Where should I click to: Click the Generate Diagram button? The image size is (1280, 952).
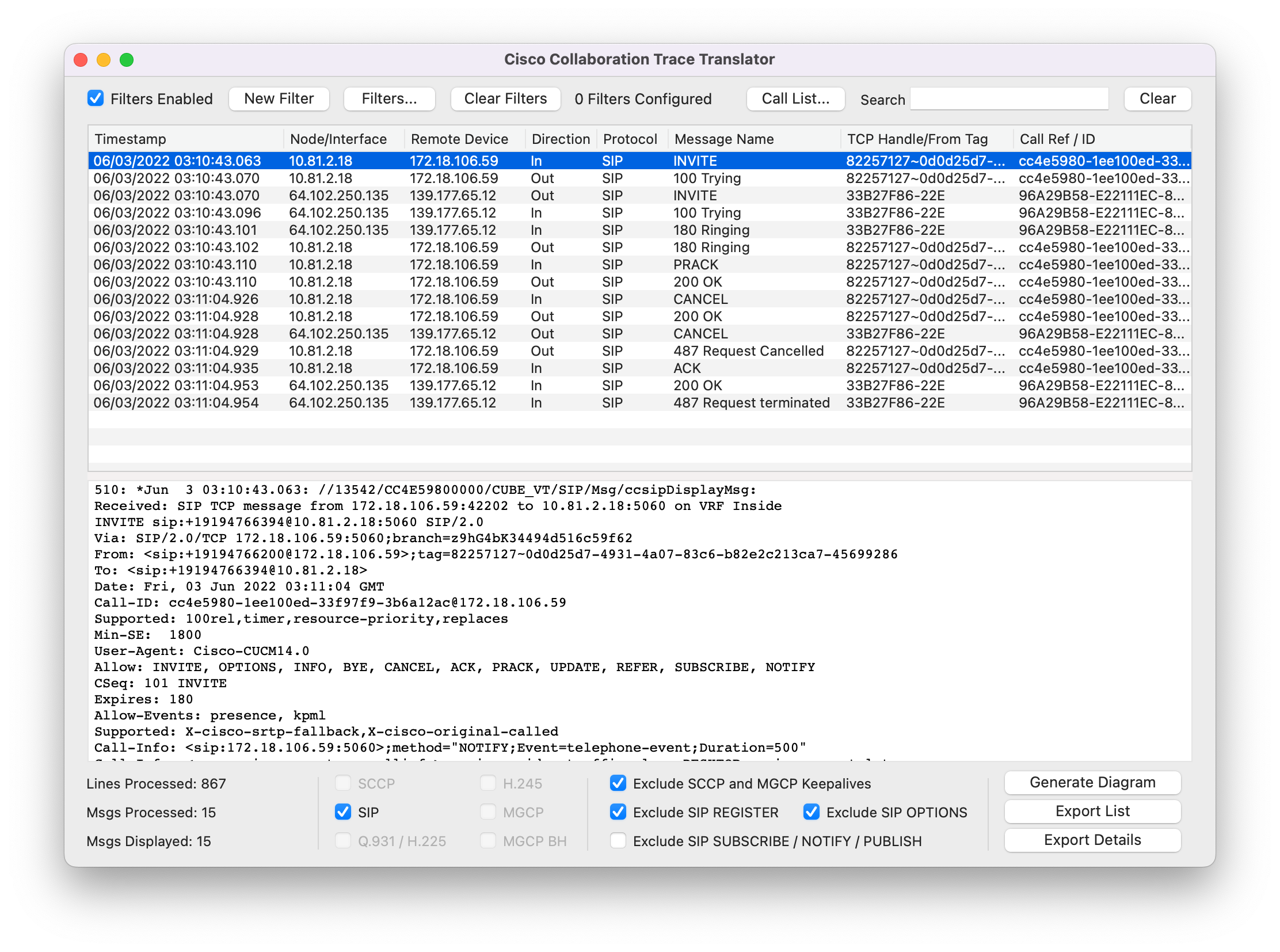(1093, 783)
